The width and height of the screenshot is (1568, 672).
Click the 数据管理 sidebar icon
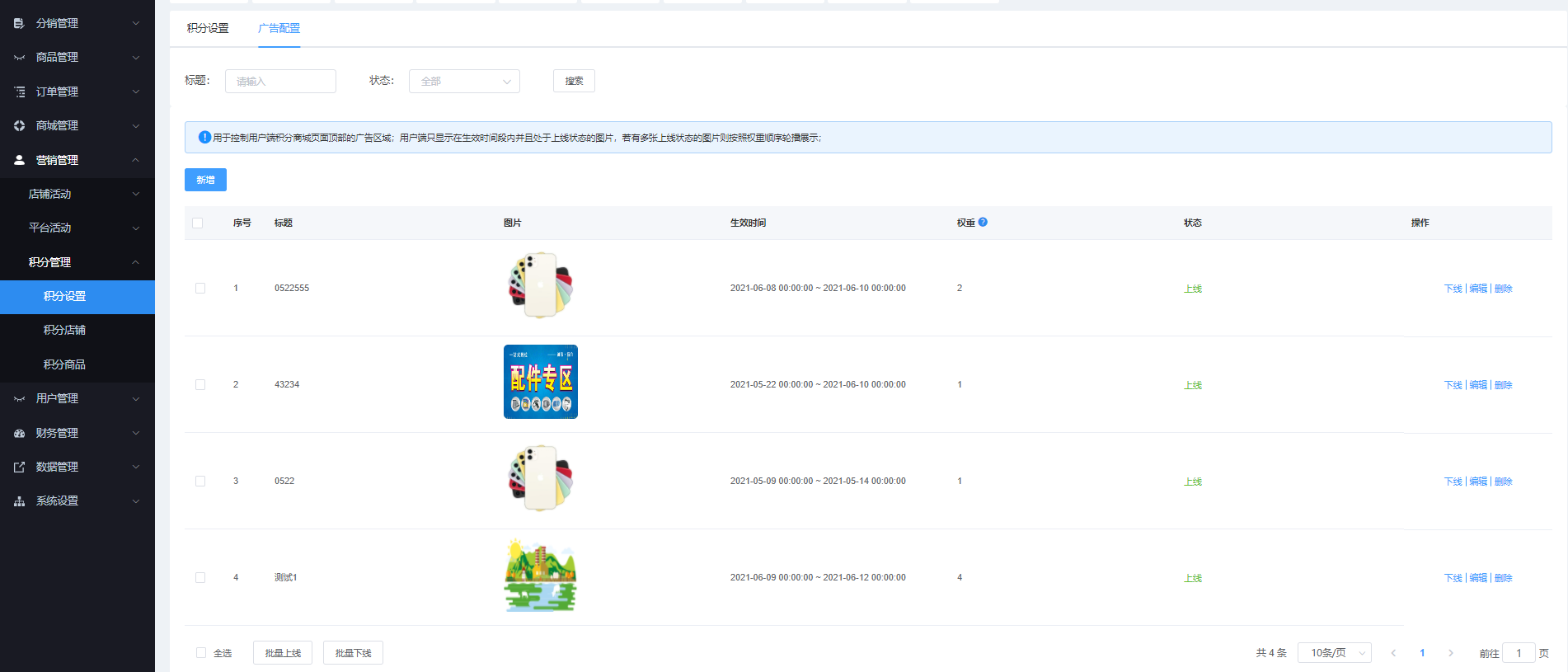19,467
